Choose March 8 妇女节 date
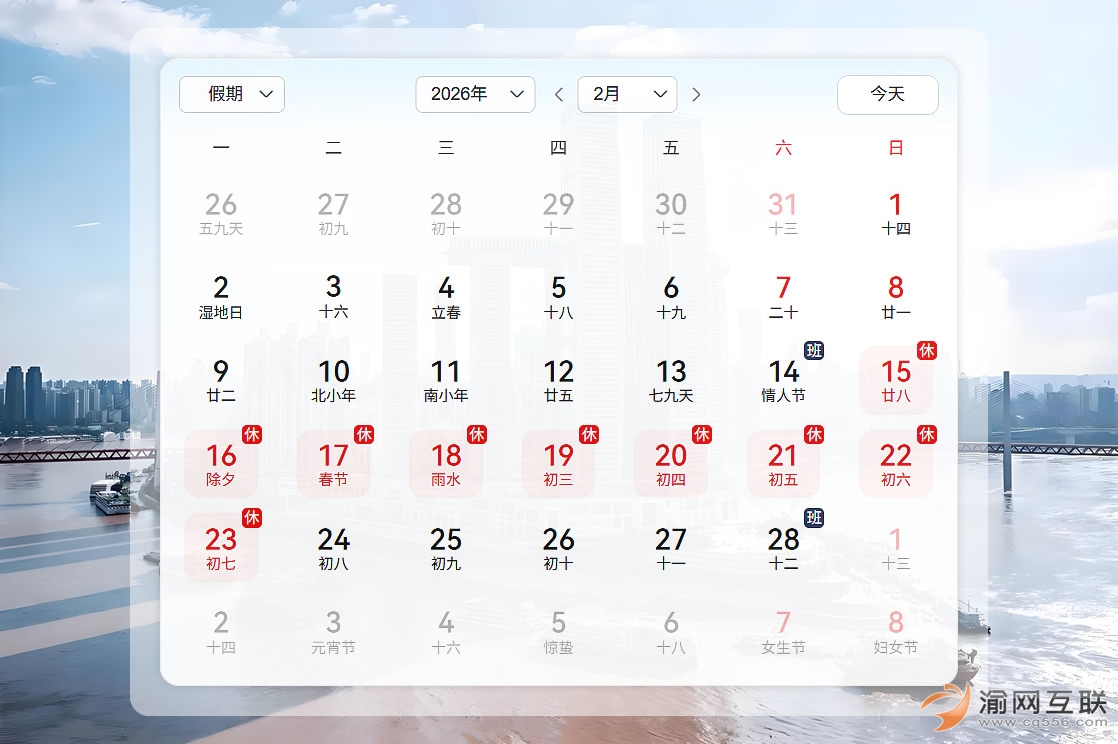Image resolution: width=1118 pixels, height=744 pixels. pos(895,632)
